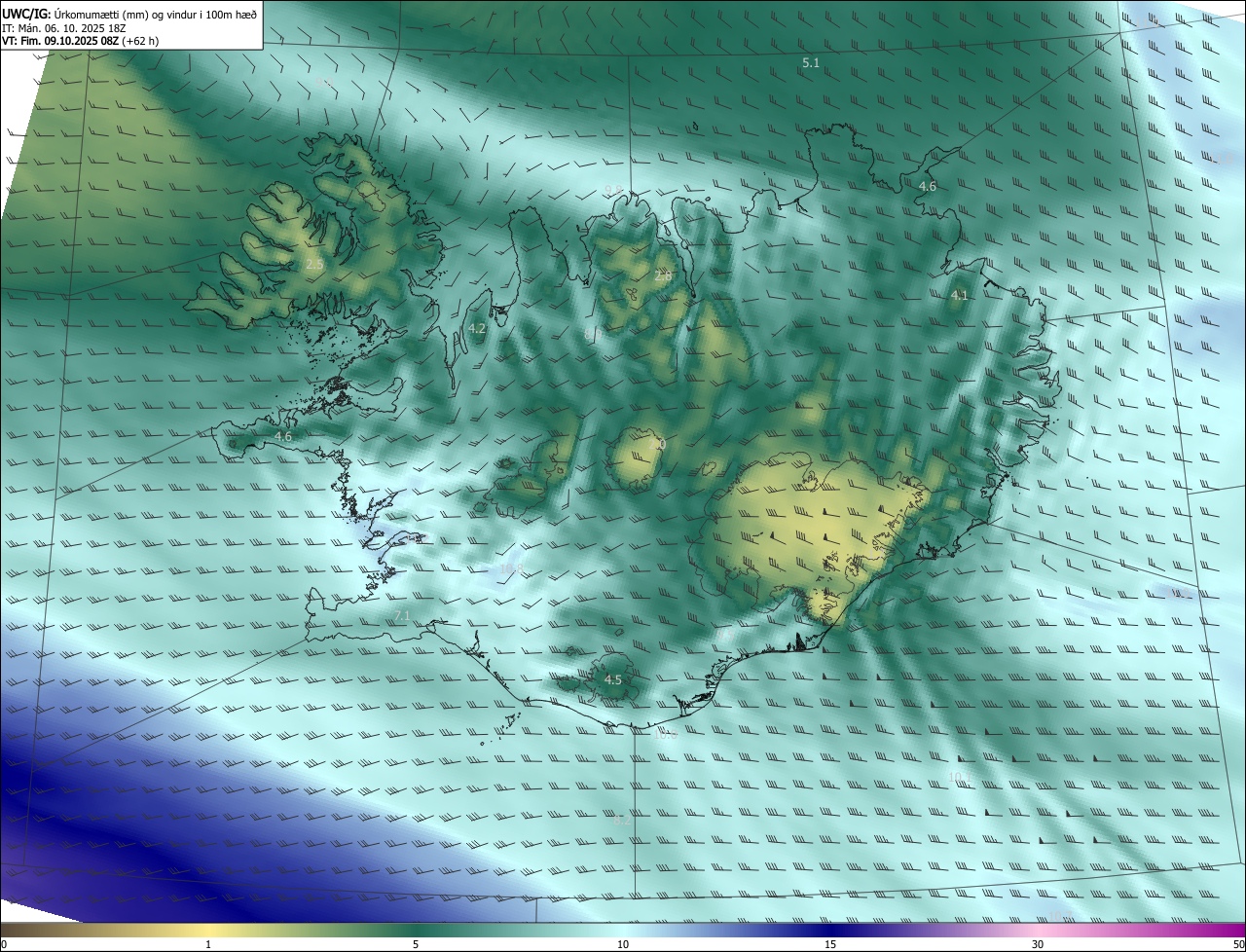Click the yellow colorbar segment above the 1 tick
1246x952 pixels.
pyautogui.click(x=208, y=930)
